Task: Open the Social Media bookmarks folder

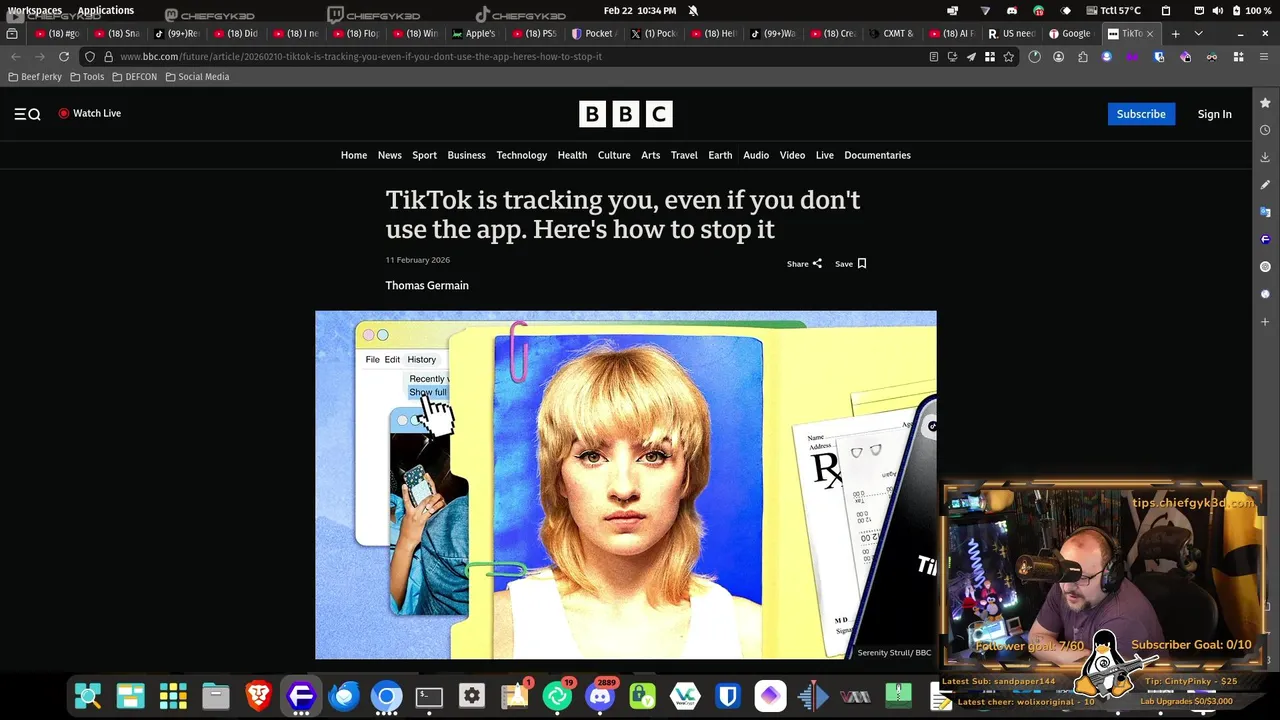Action: click(x=197, y=77)
